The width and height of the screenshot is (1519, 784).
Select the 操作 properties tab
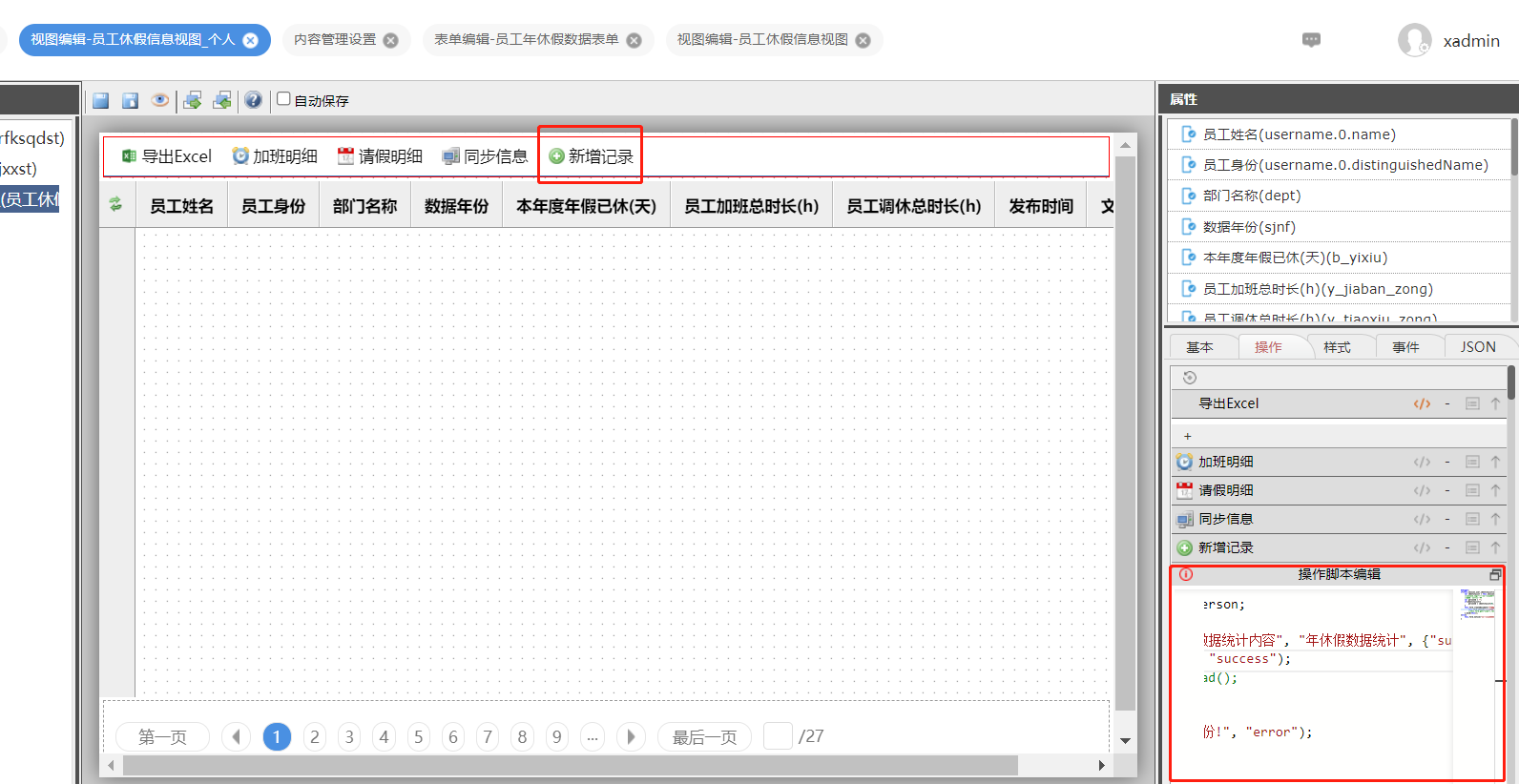[1268, 347]
